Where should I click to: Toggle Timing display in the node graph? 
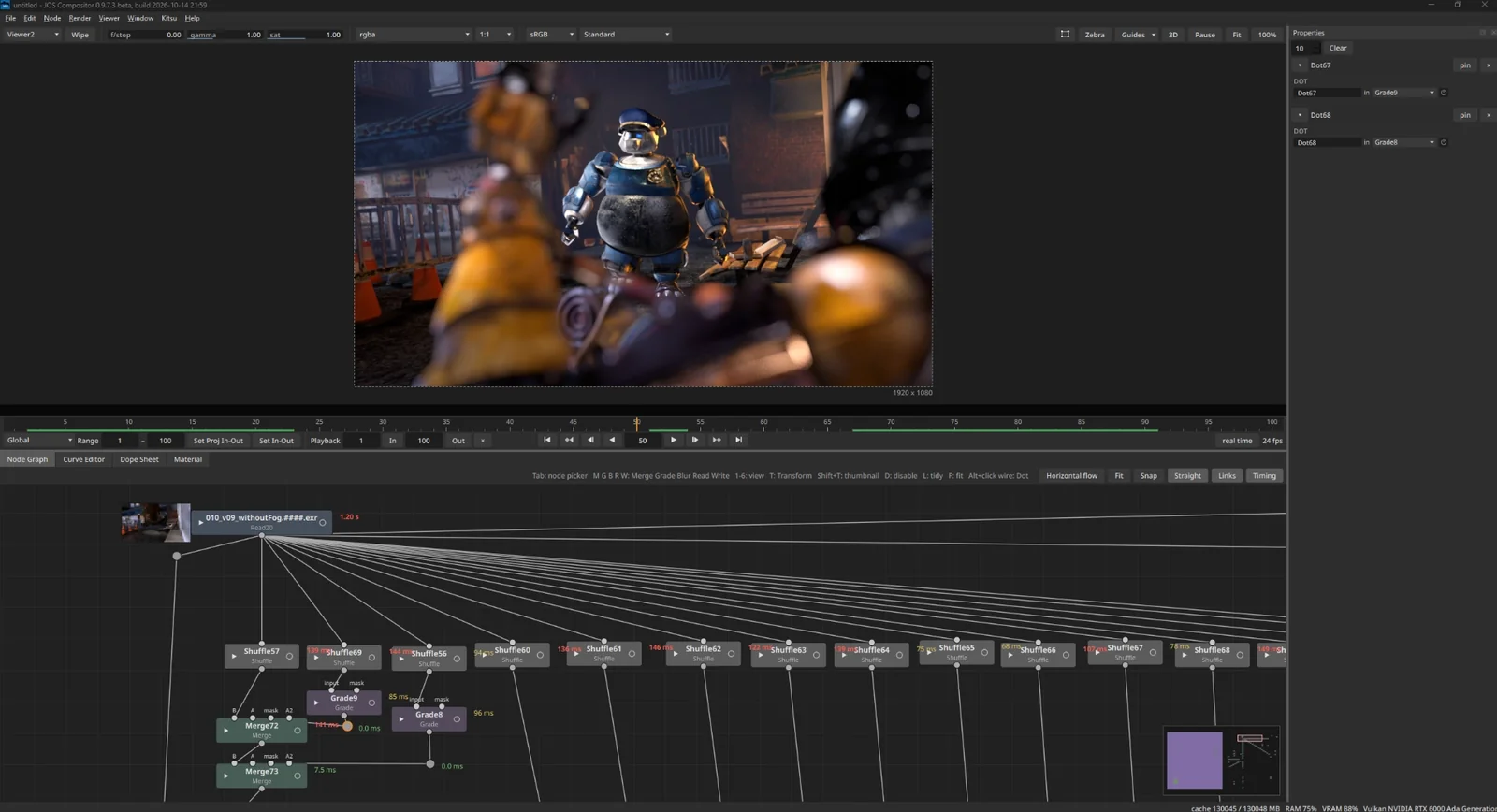pos(1264,476)
